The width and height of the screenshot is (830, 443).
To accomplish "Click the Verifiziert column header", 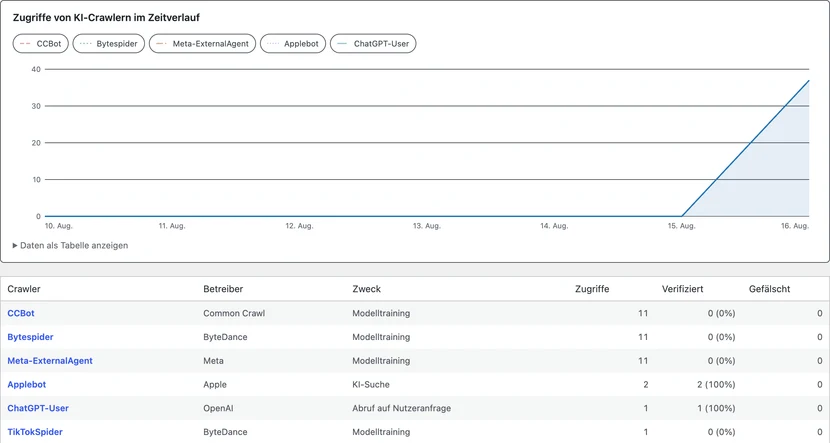I will (682, 289).
